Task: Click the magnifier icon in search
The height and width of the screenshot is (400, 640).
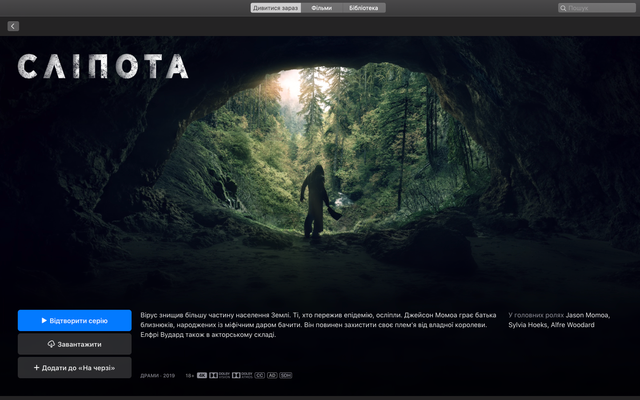Action: coord(564,8)
